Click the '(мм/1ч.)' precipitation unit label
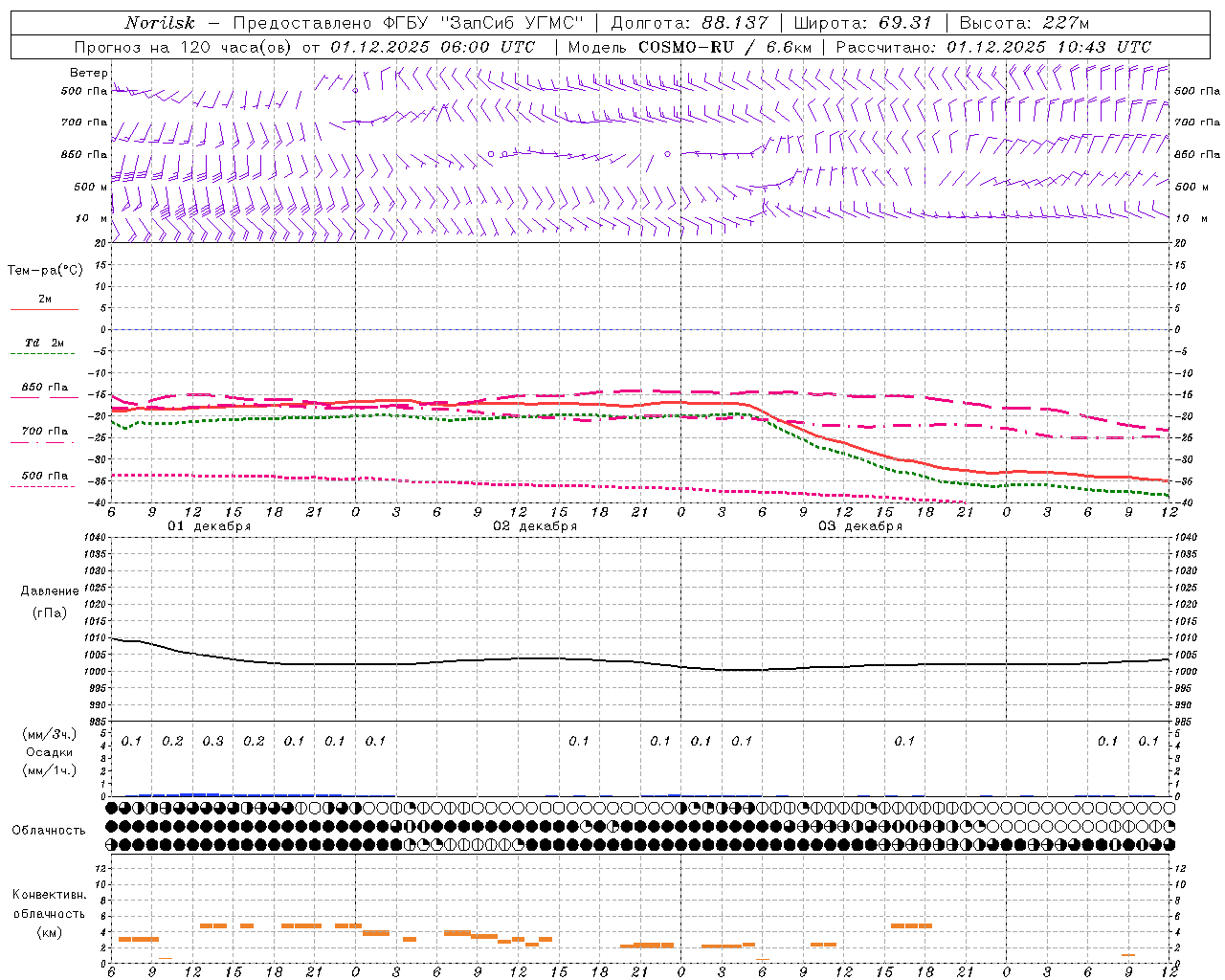Screen dimensions: 1225x980 50,769
